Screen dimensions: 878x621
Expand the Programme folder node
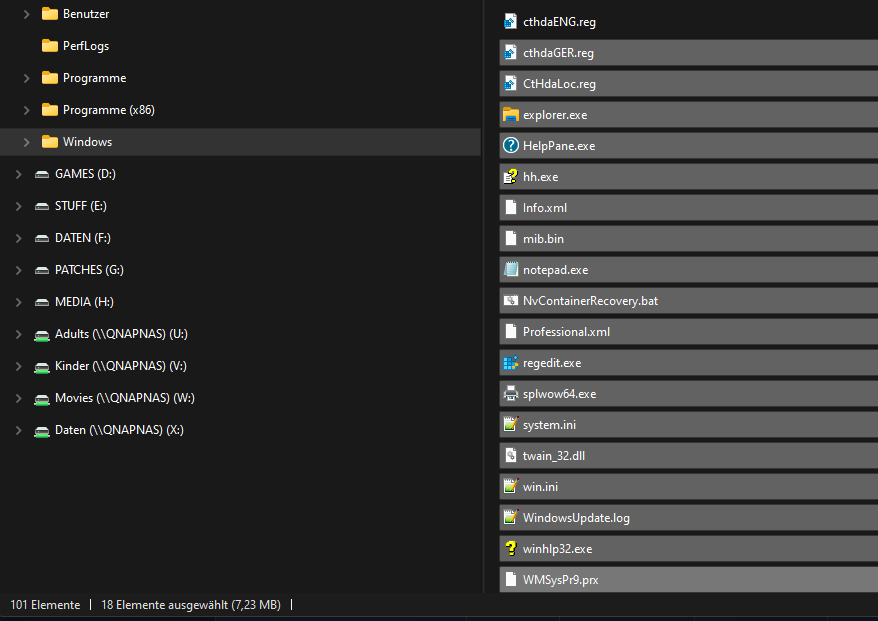(x=26, y=78)
